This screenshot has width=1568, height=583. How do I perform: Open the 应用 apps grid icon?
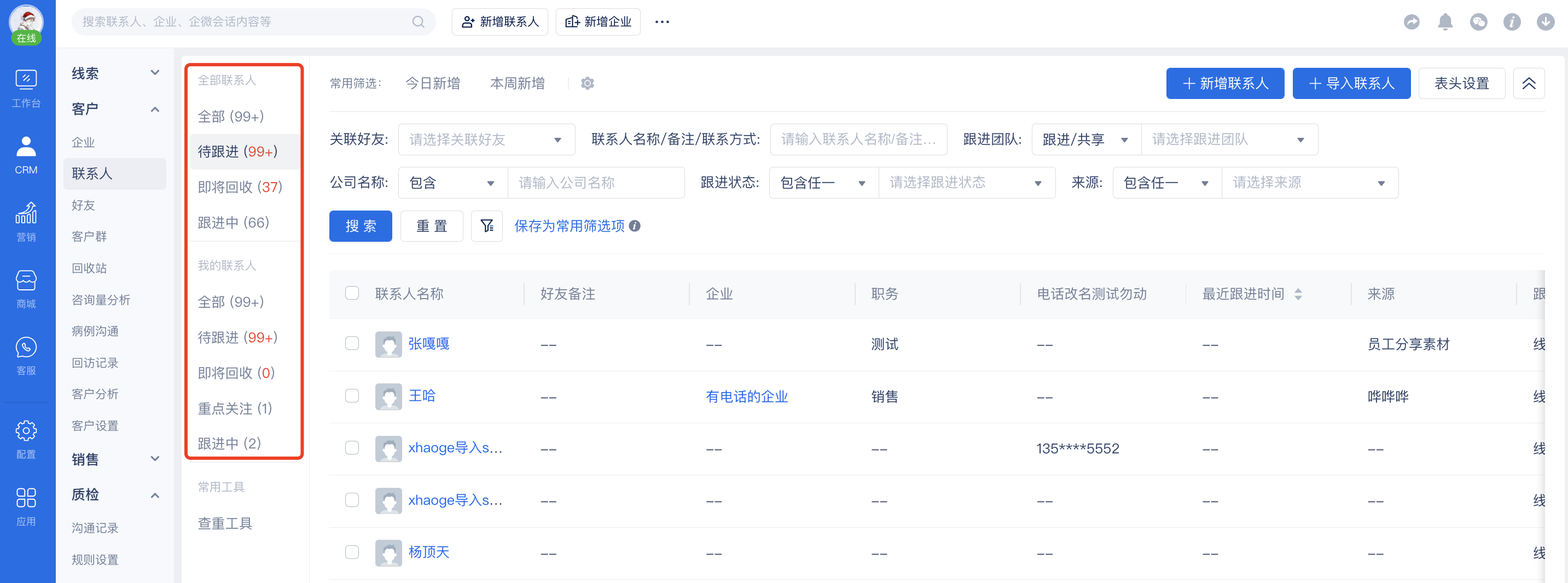coord(26,506)
